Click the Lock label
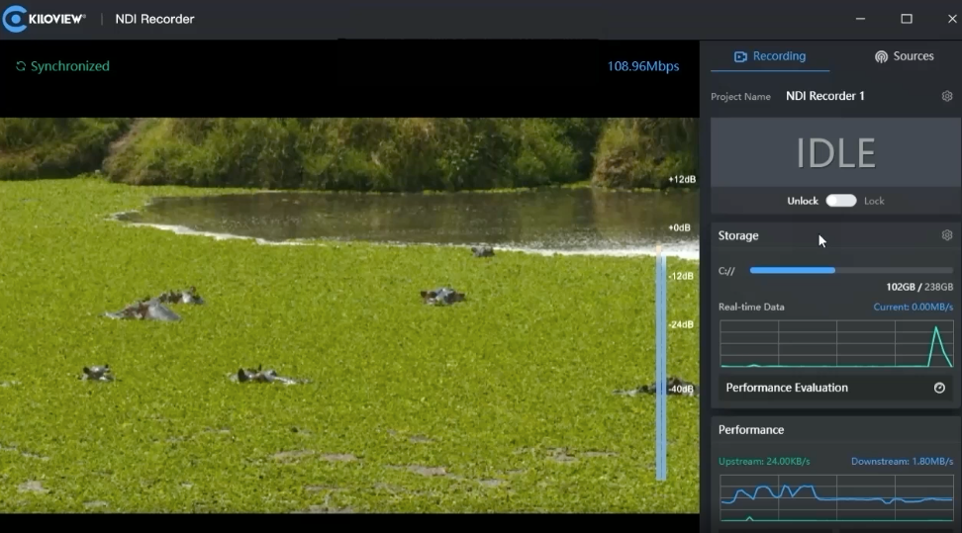962x533 pixels. coord(874,201)
